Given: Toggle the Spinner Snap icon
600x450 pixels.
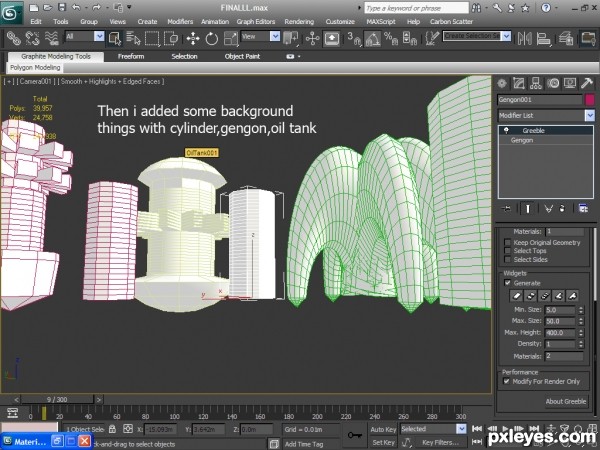Looking at the screenshot, I should click(x=409, y=38).
